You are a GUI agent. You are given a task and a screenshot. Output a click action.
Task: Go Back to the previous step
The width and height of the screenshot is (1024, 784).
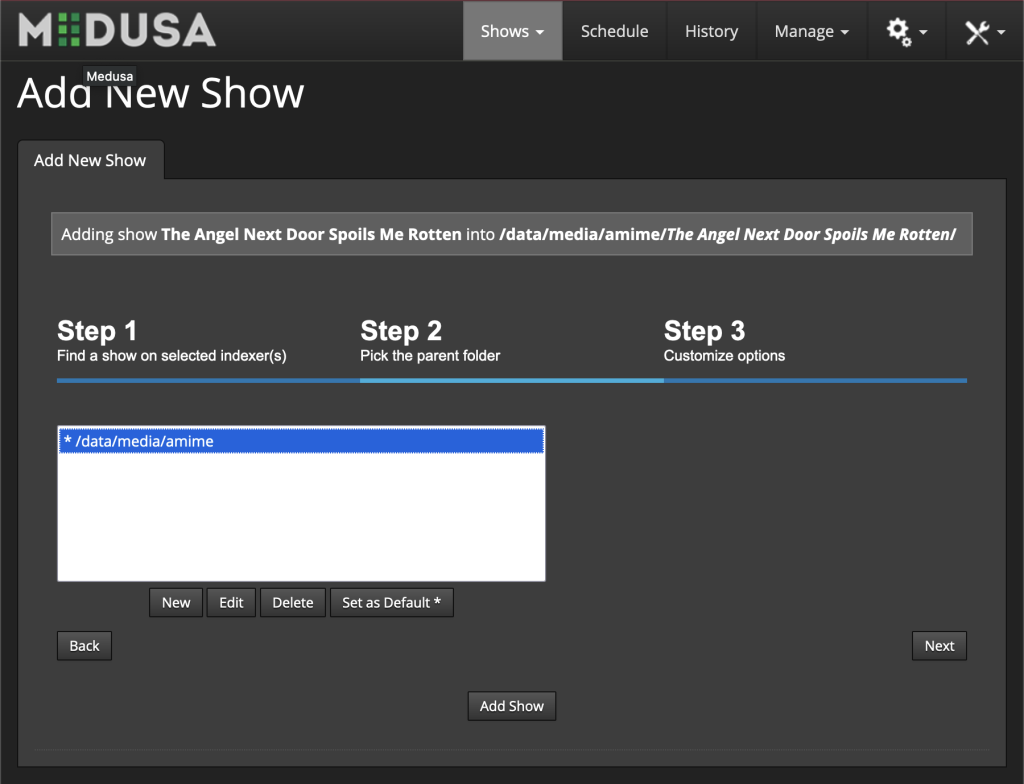84,645
